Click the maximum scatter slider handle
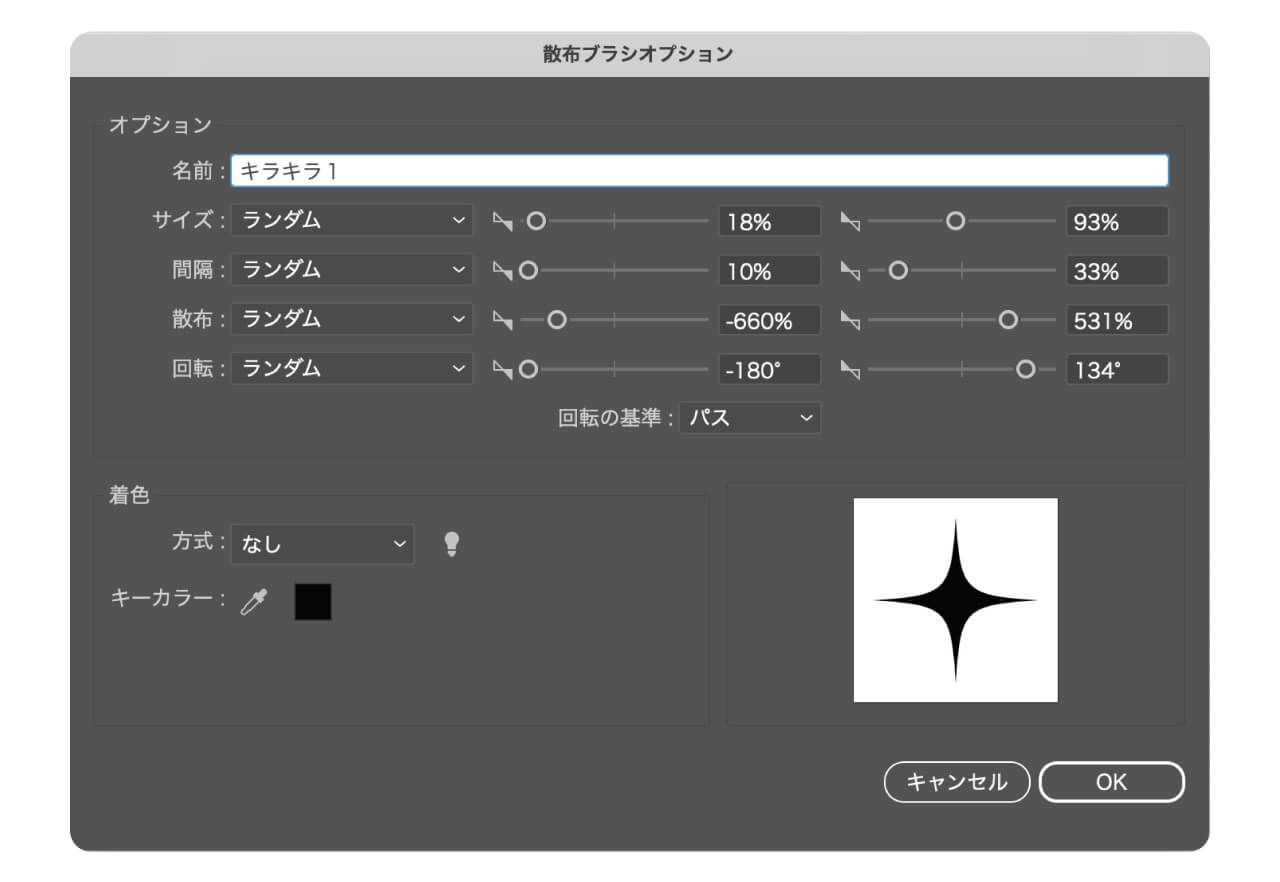 coord(1008,320)
